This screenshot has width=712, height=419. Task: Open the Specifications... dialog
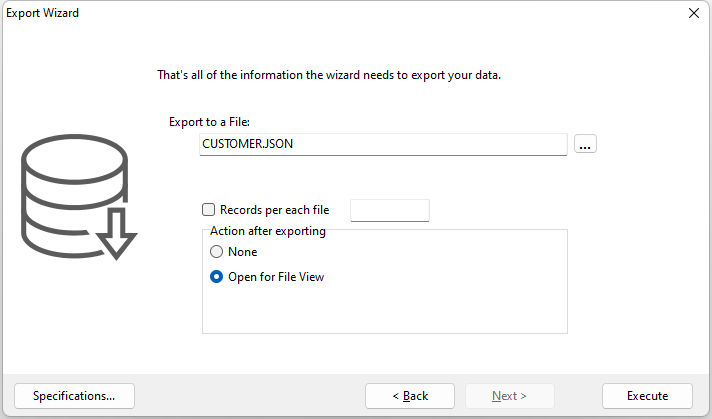[74, 396]
